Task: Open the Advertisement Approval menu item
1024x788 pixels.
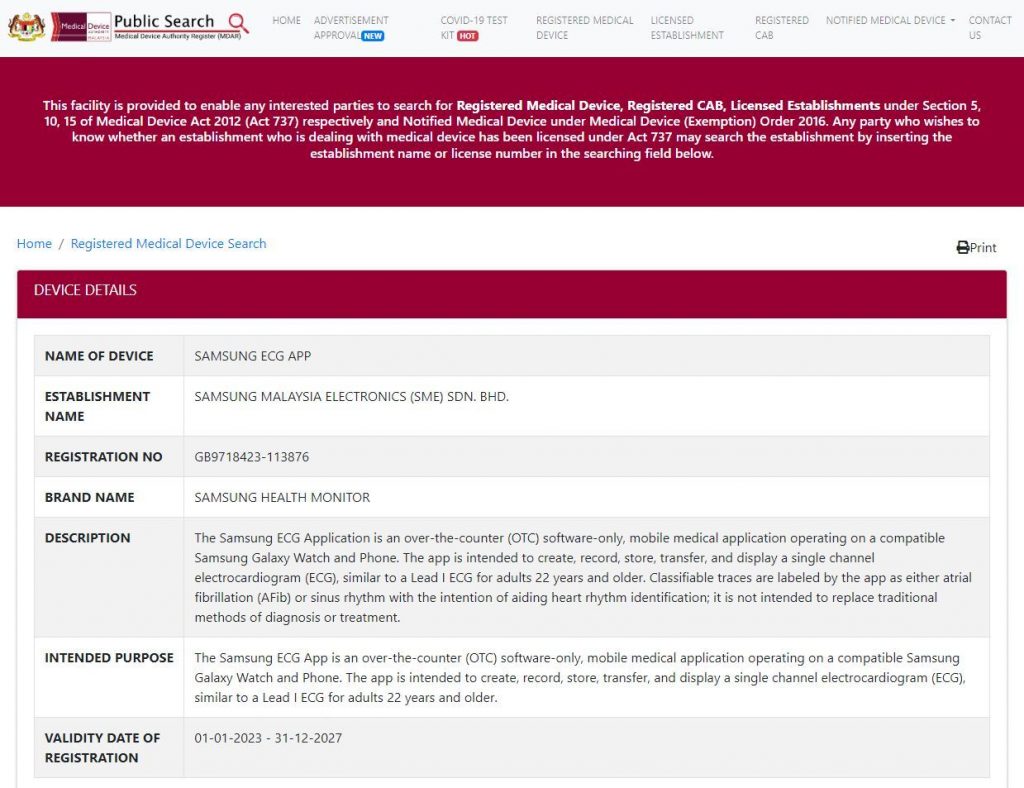Action: [351, 27]
